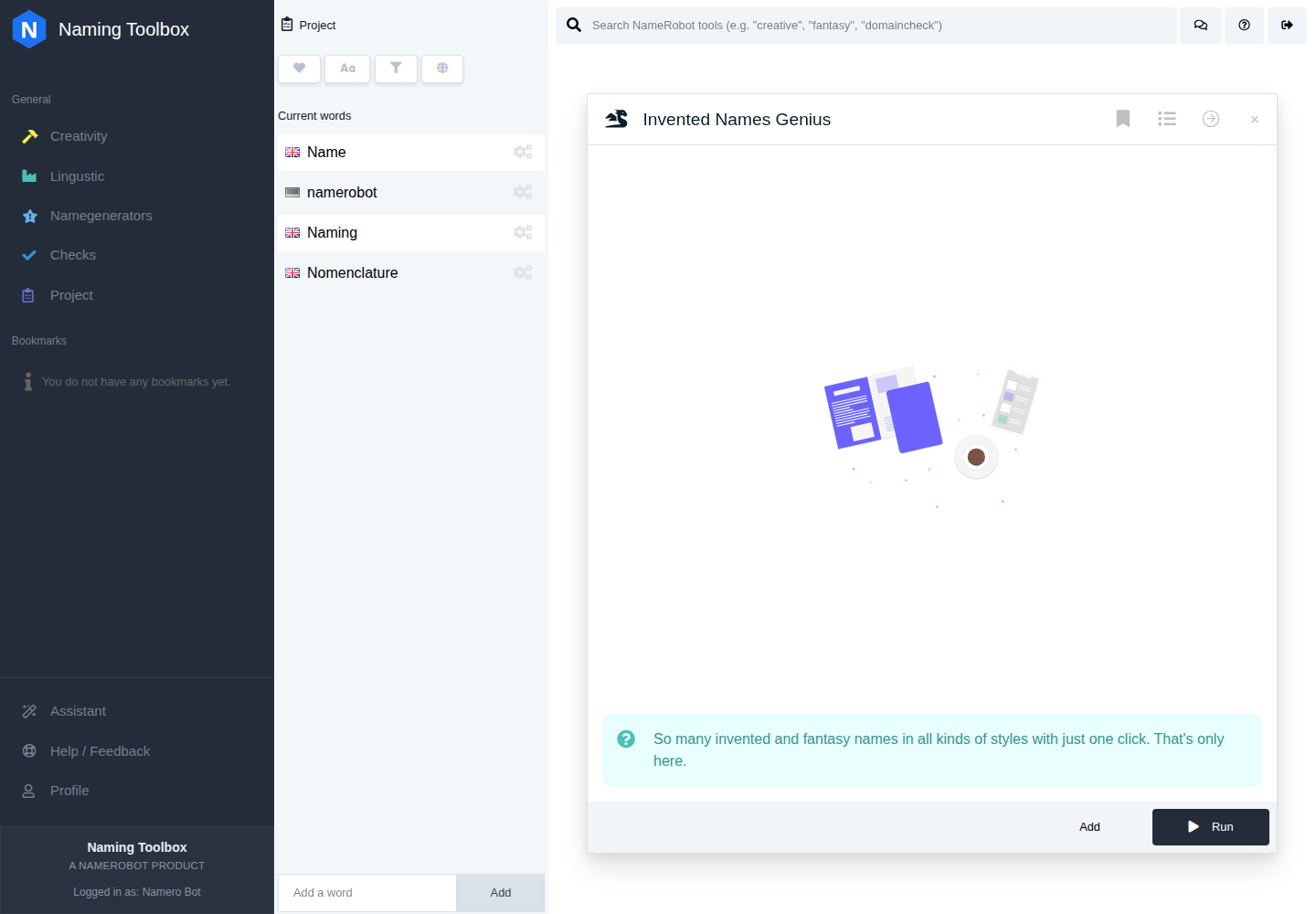This screenshot has width=1316, height=914.
Task: Open the chat messages button
Action: pyautogui.click(x=1201, y=26)
